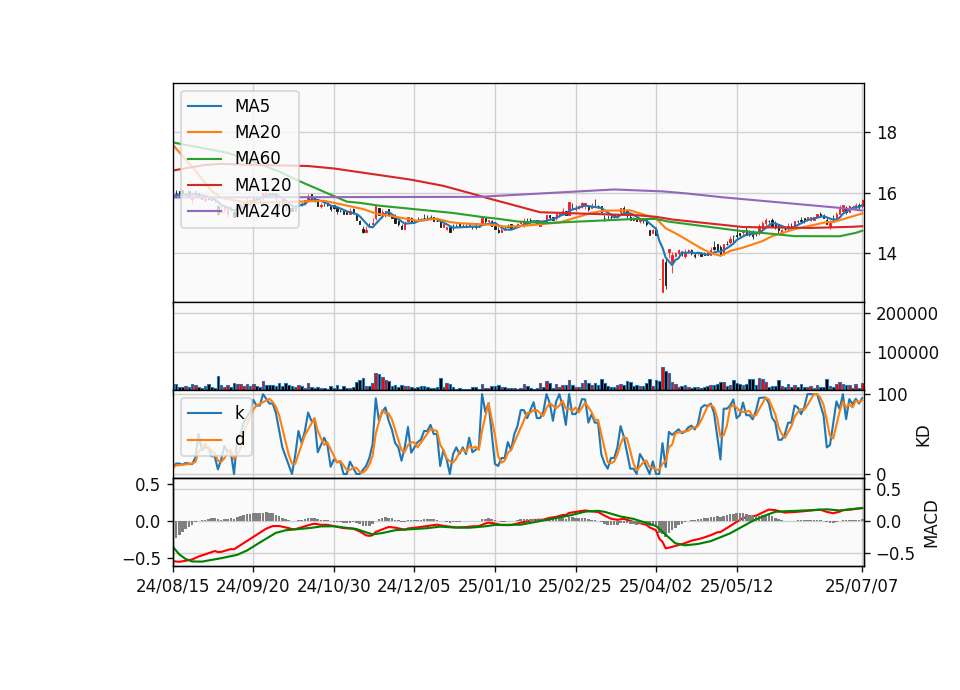This screenshot has height=690, width=960.
Task: Click the 24/10/30 date tick label
Action: [334, 586]
